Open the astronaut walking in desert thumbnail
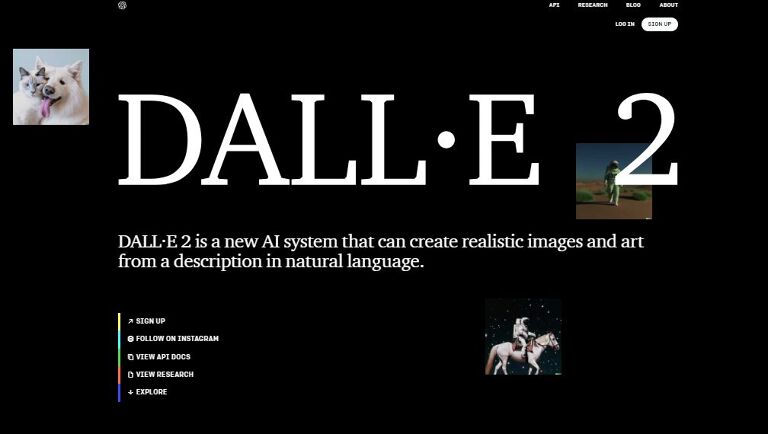Image resolution: width=768 pixels, height=434 pixels. (614, 181)
